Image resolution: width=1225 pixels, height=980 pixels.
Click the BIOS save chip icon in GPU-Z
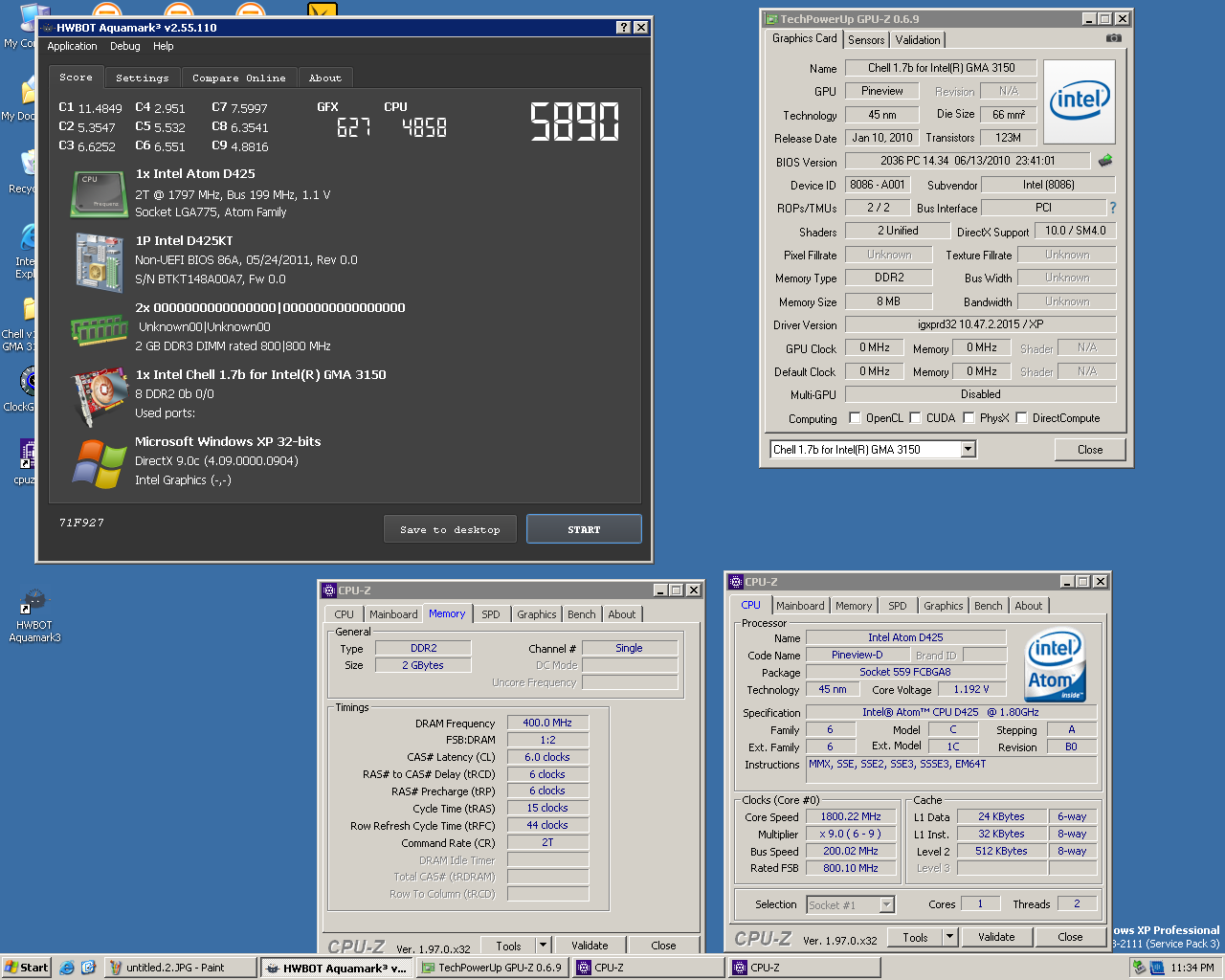1105,160
